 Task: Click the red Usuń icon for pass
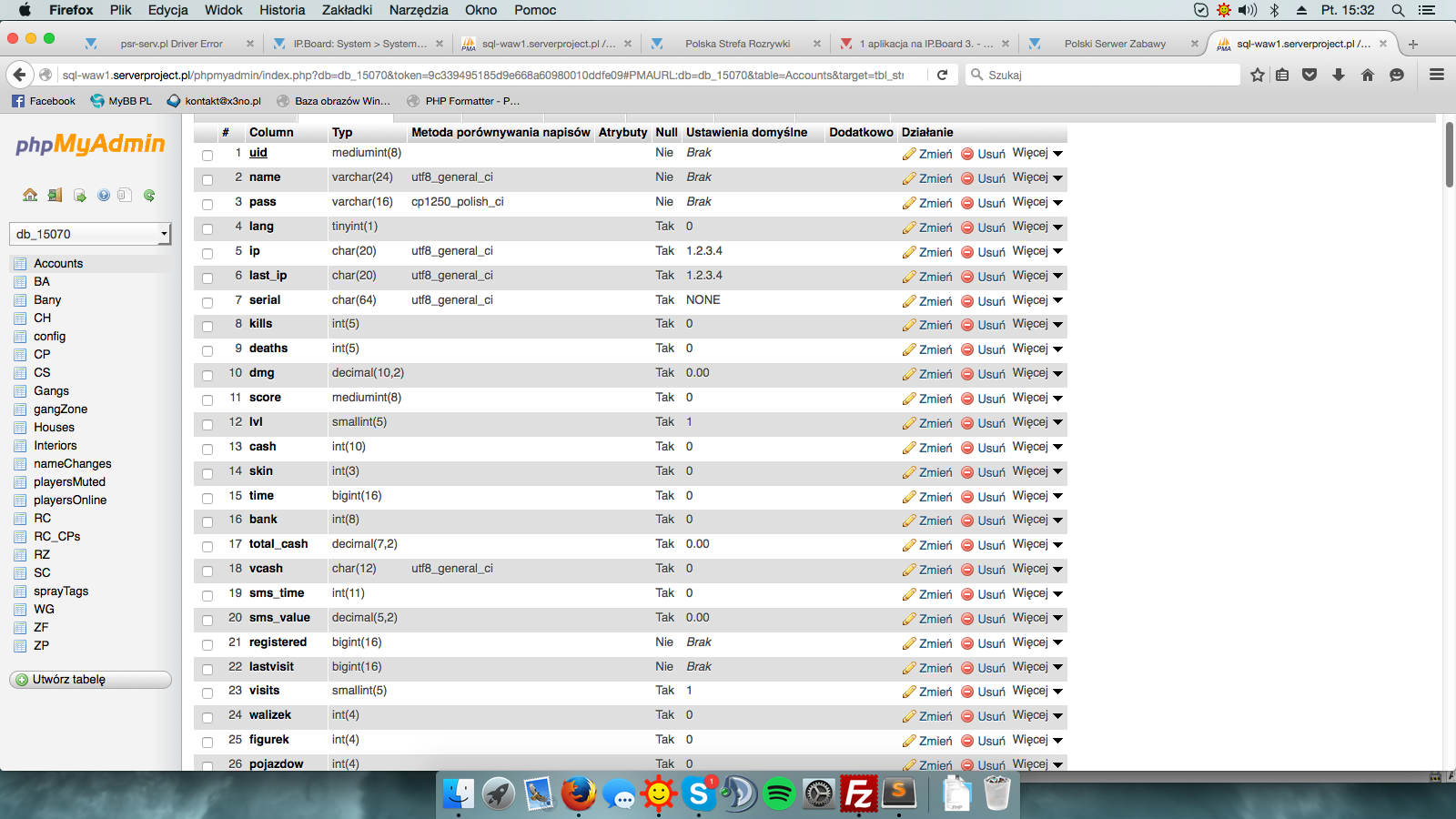click(967, 203)
